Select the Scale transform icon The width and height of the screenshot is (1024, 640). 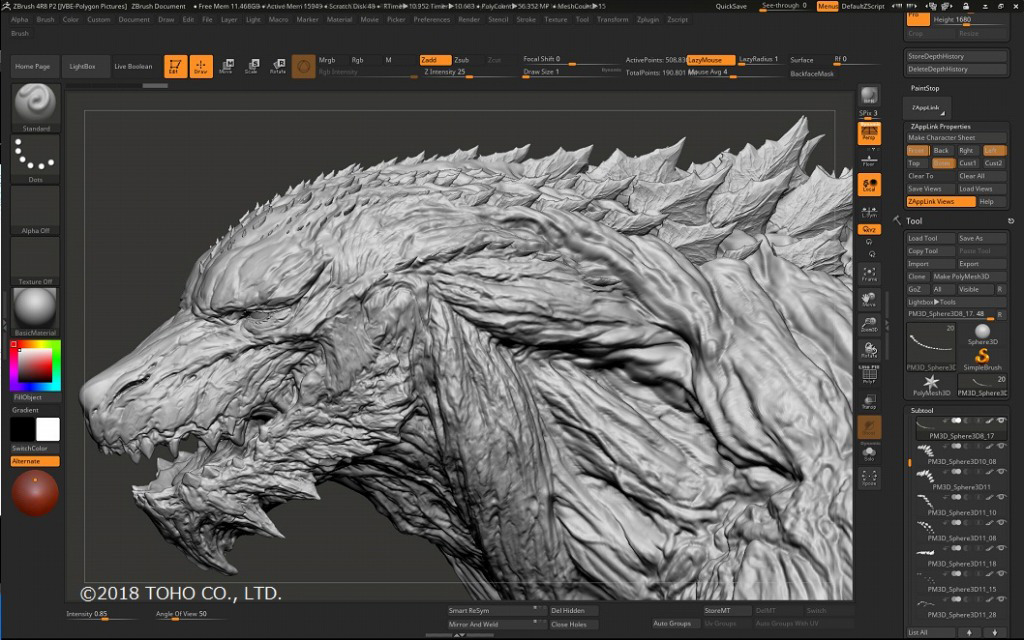pos(252,66)
